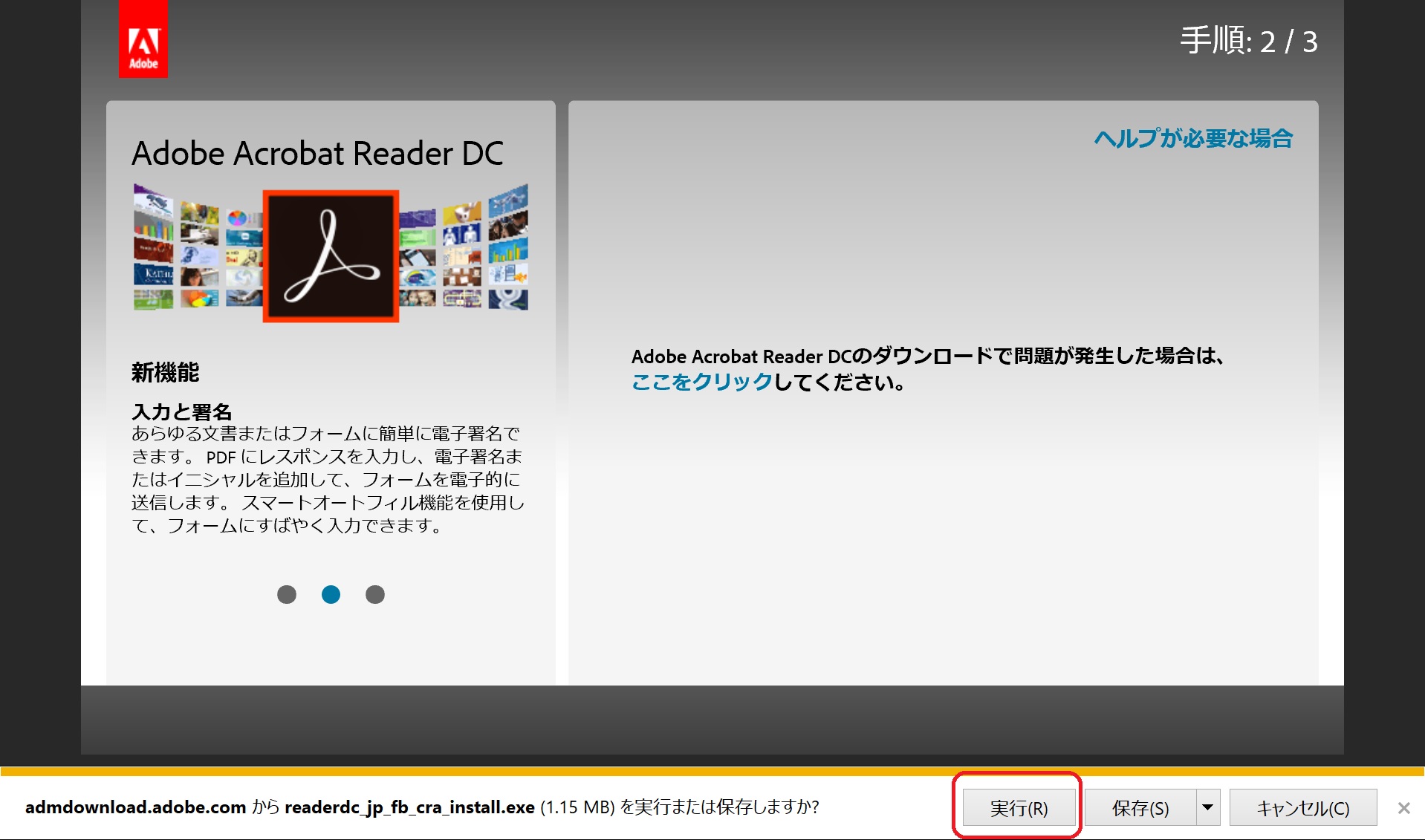The image size is (1425, 840).
Task: Expand the save options dropdown arrow
Action: (x=1208, y=807)
